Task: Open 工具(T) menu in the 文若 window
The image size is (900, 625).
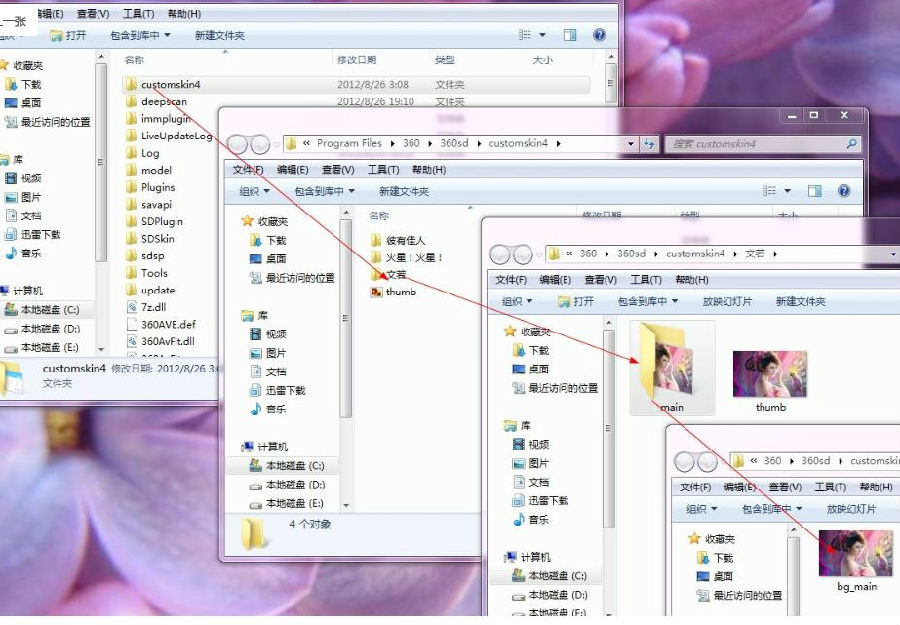Action: (646, 279)
